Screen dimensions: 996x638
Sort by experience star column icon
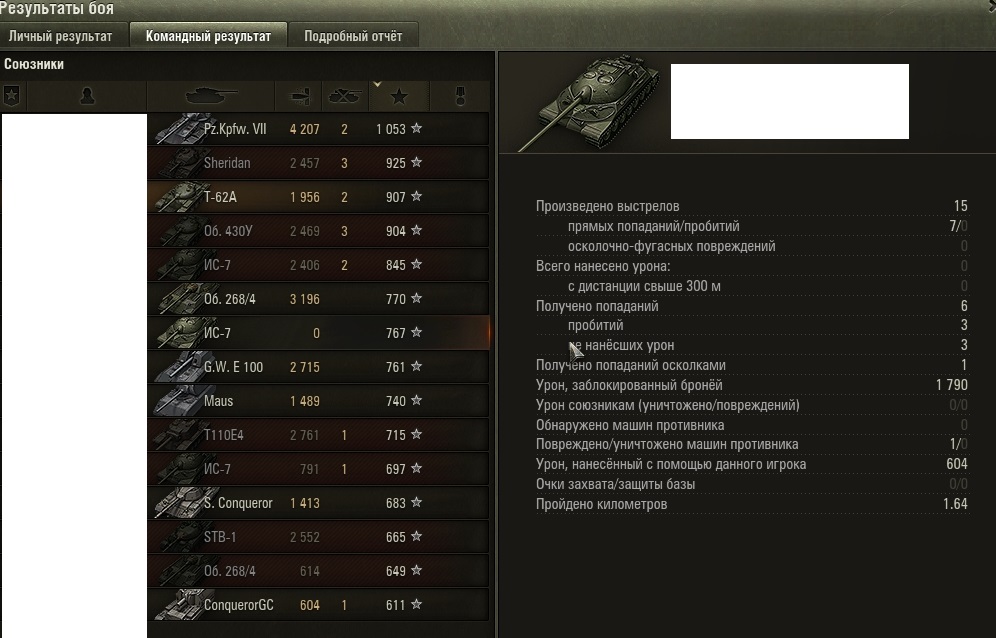click(399, 97)
